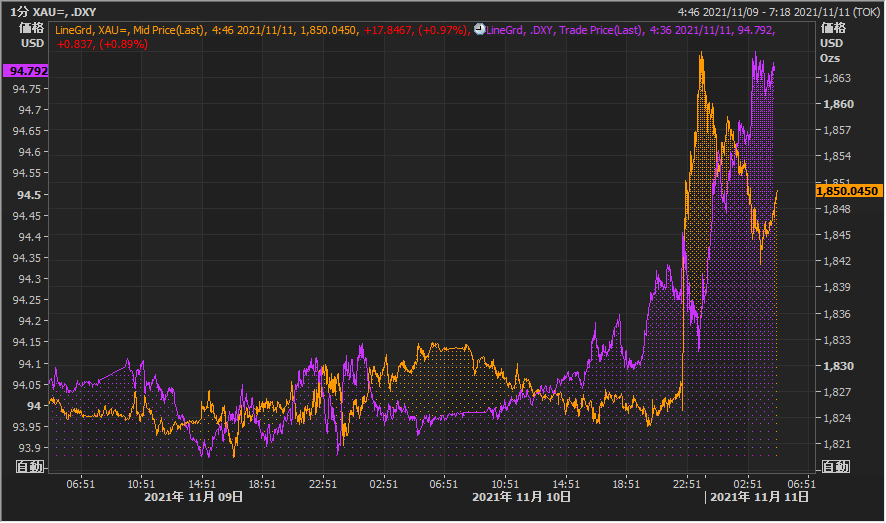Click the bold 94.5 left axis label
886x523 pixels.
coord(29,195)
